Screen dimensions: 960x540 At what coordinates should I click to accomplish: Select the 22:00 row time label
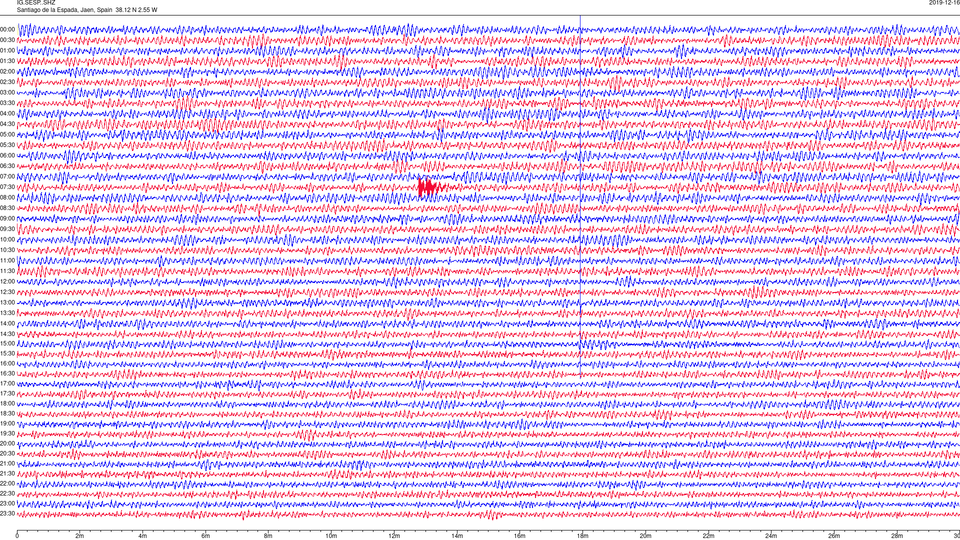pos(7,484)
